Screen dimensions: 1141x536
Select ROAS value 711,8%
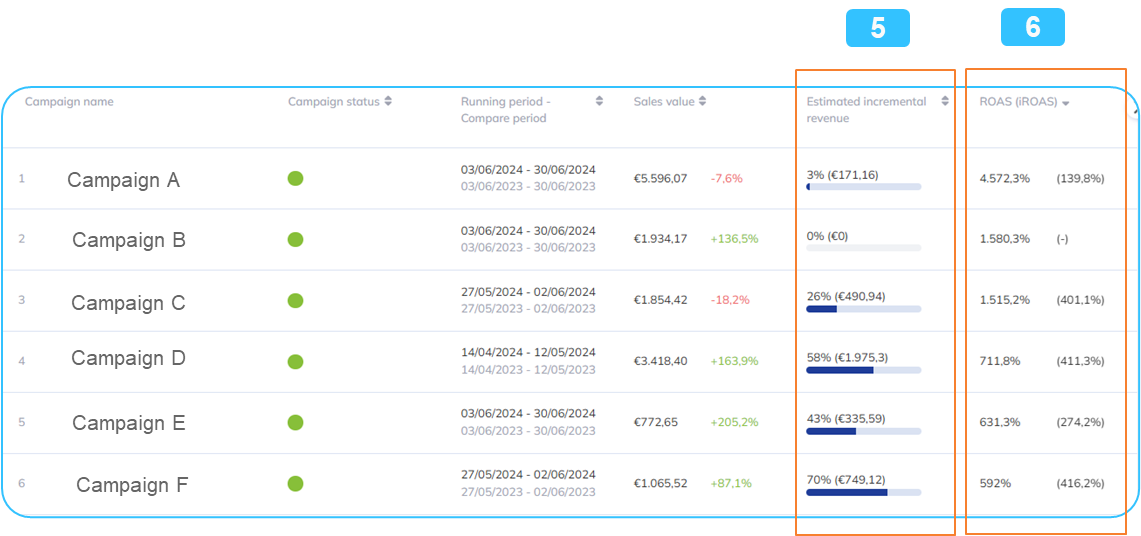[1000, 361]
